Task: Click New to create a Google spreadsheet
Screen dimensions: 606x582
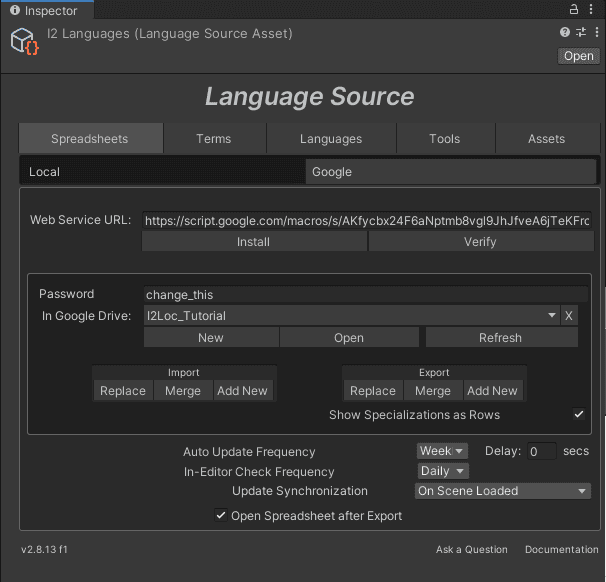Action: point(211,337)
